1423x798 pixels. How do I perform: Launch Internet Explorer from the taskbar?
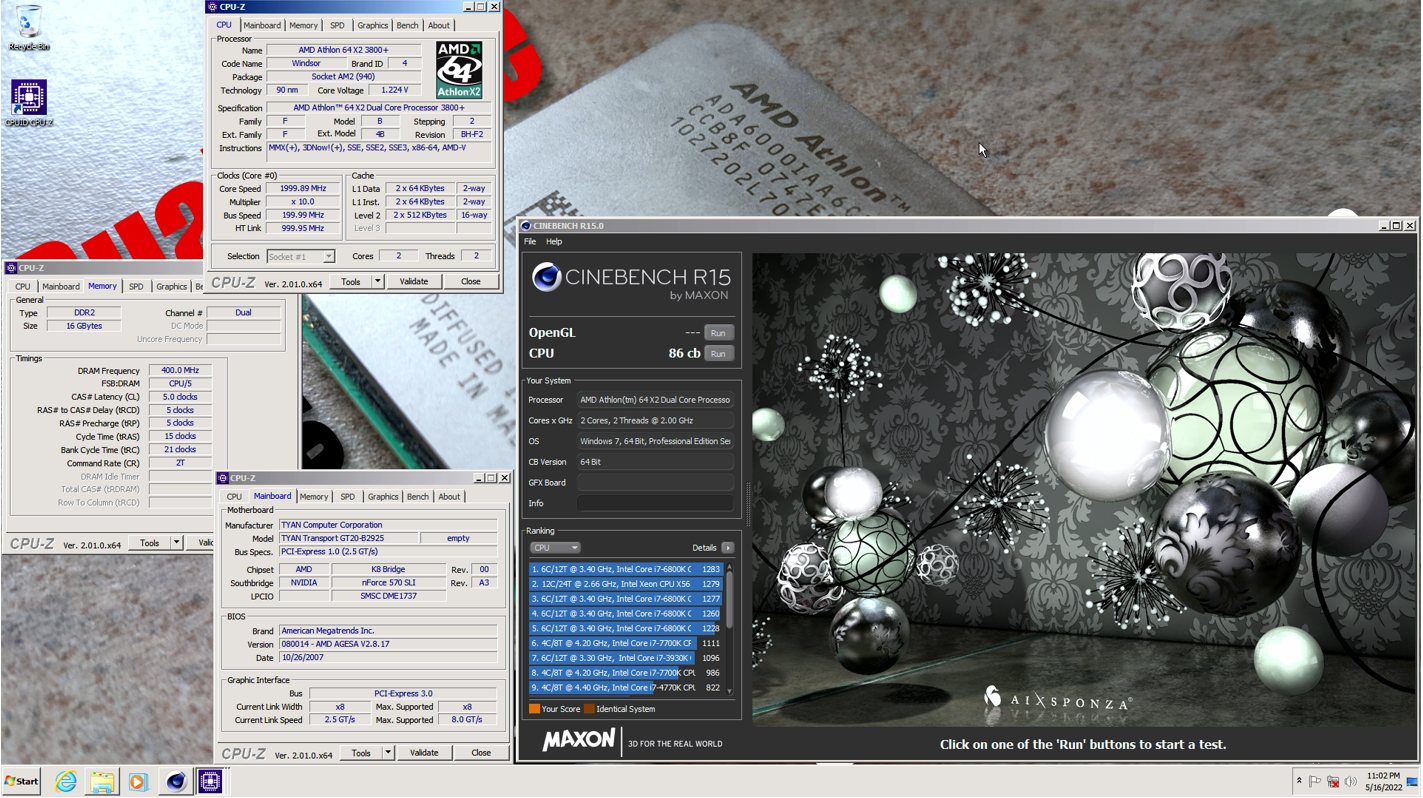(66, 782)
